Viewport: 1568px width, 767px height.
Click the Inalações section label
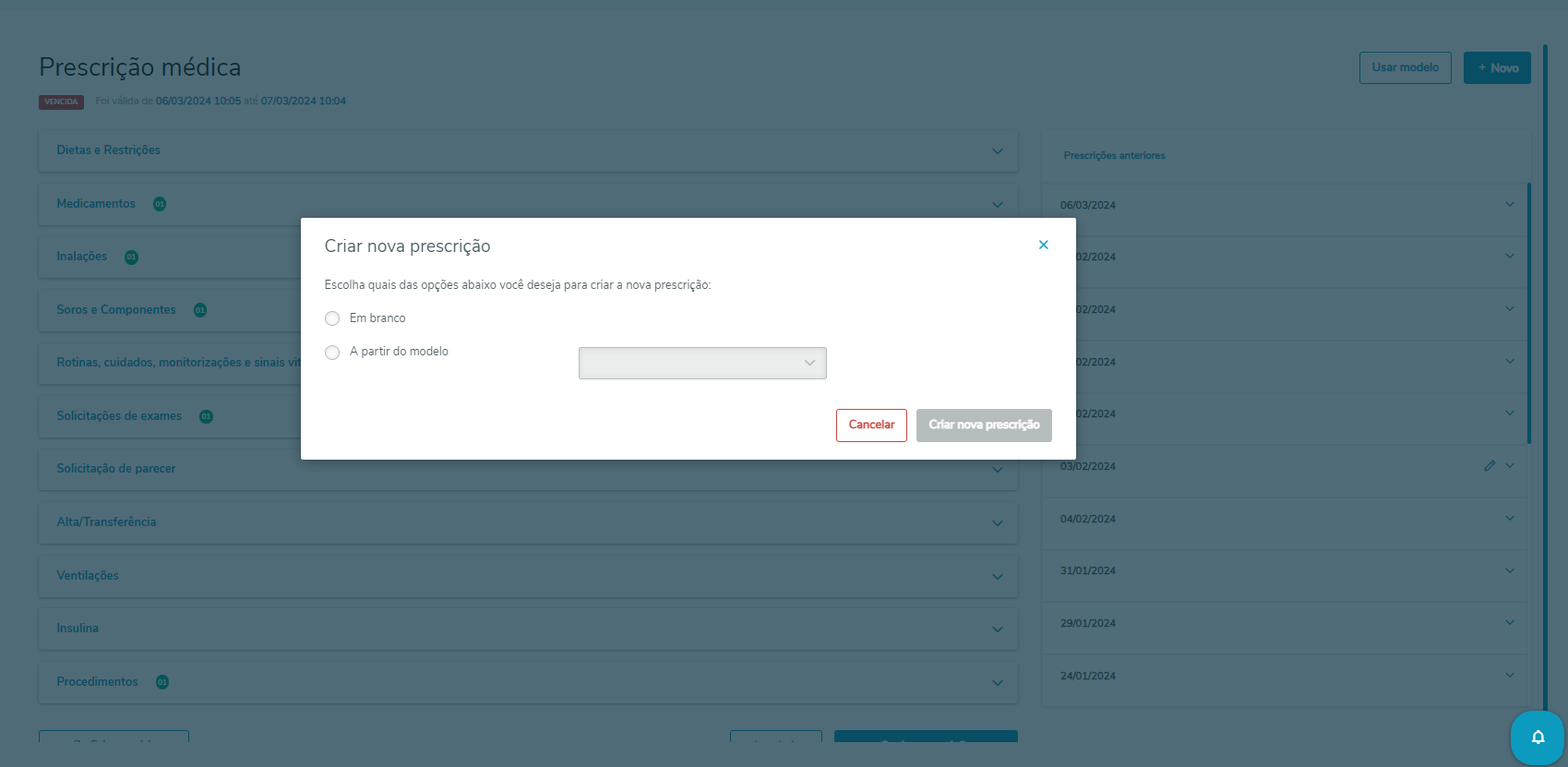click(x=82, y=257)
